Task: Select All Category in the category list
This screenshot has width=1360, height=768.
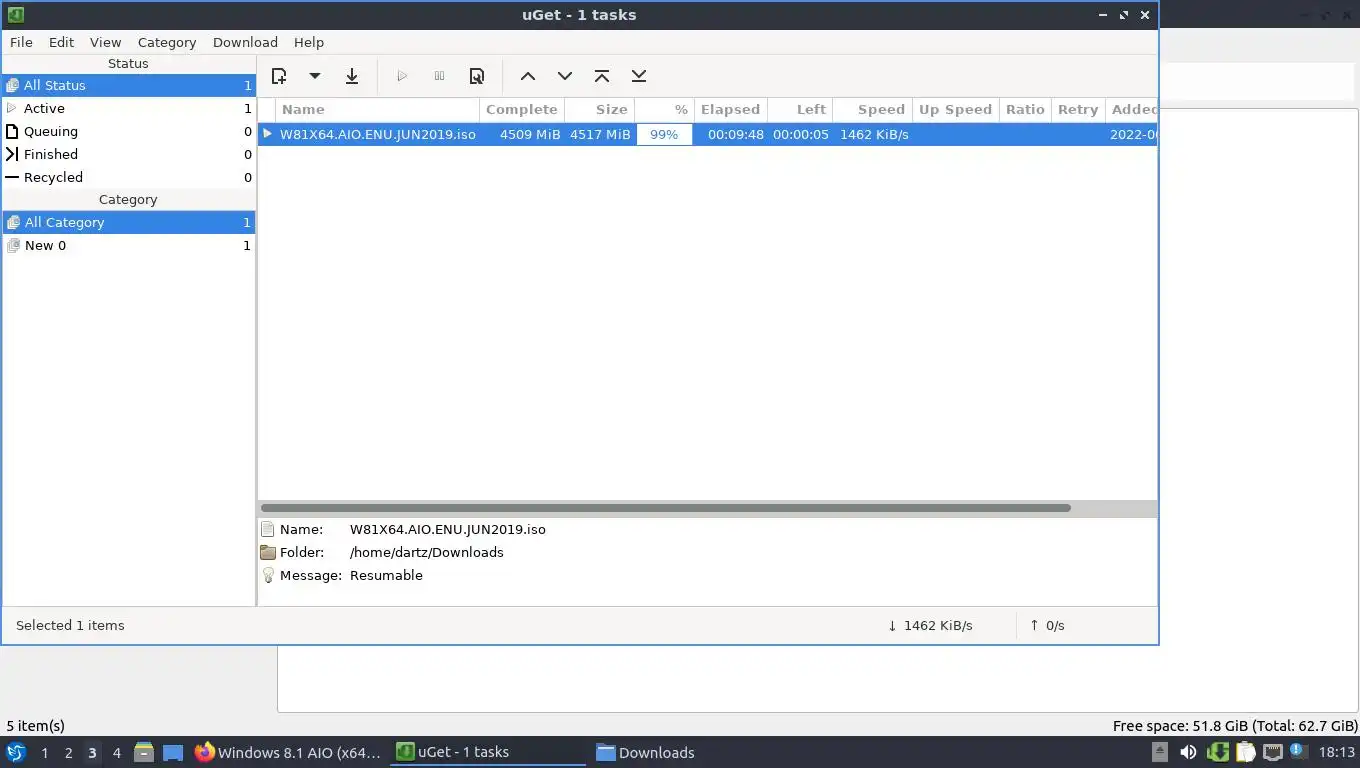Action: [128, 222]
